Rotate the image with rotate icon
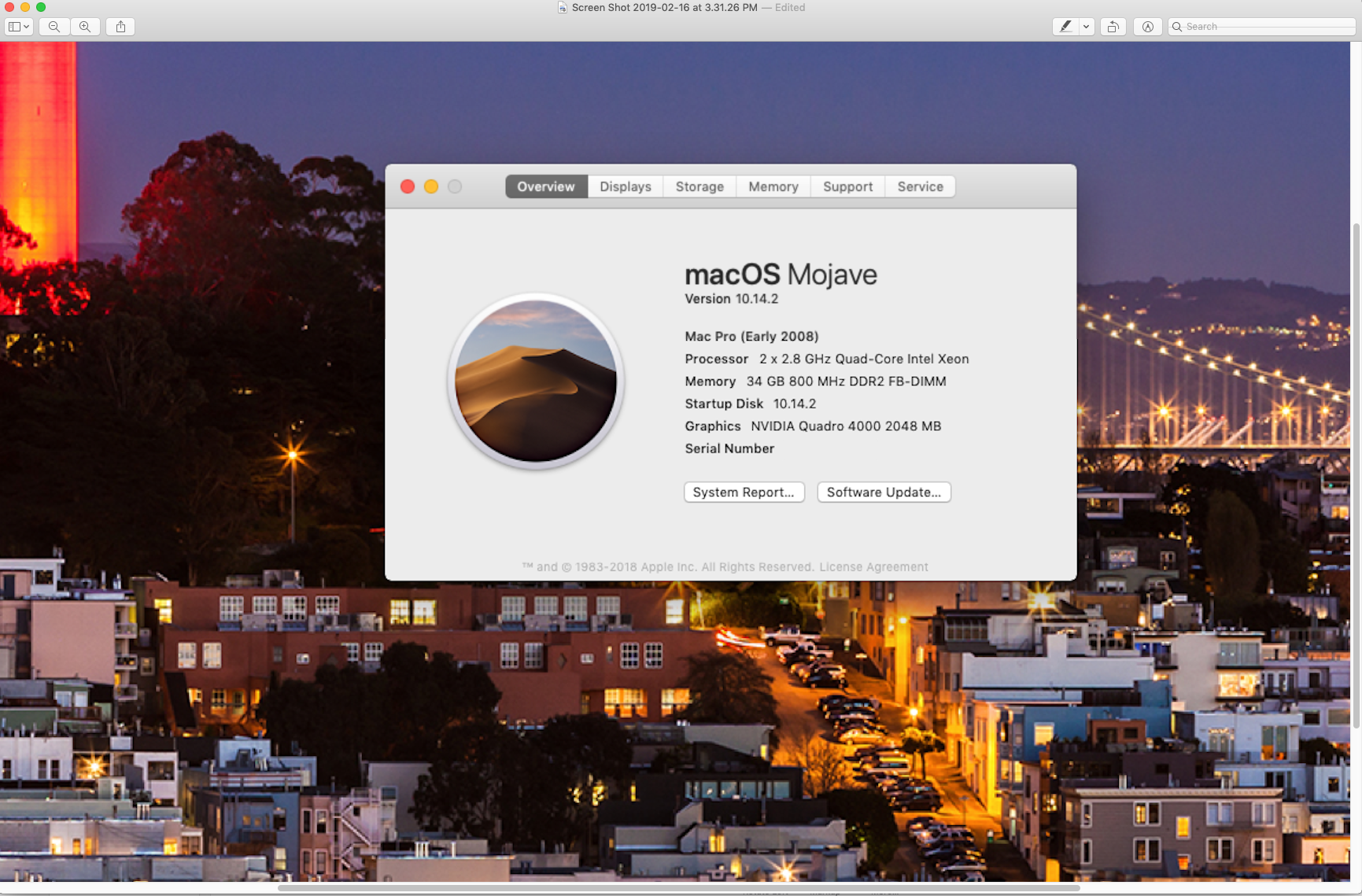This screenshot has height=896, width=1362. [1113, 27]
